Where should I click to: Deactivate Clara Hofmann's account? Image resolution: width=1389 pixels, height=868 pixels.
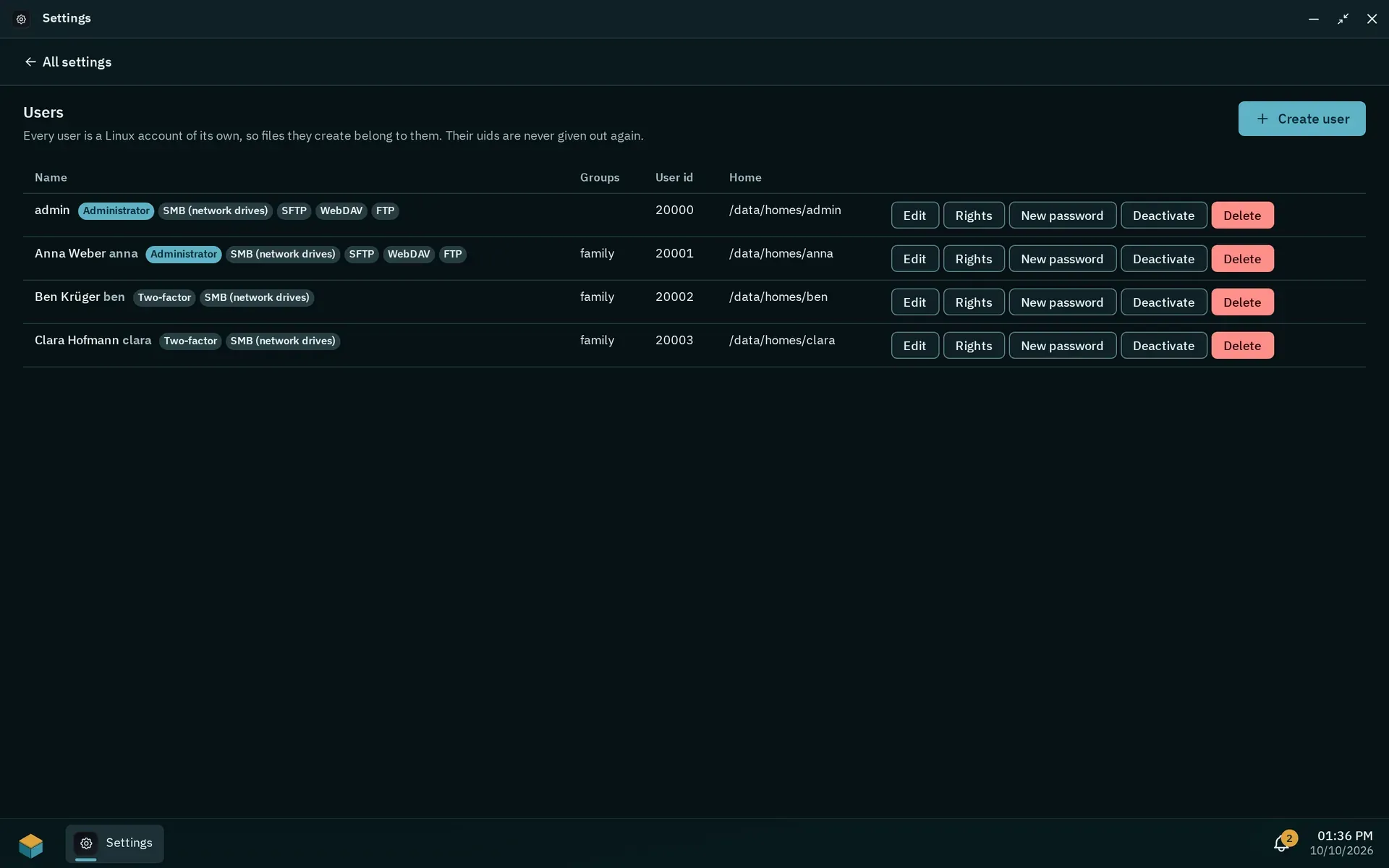(1163, 346)
